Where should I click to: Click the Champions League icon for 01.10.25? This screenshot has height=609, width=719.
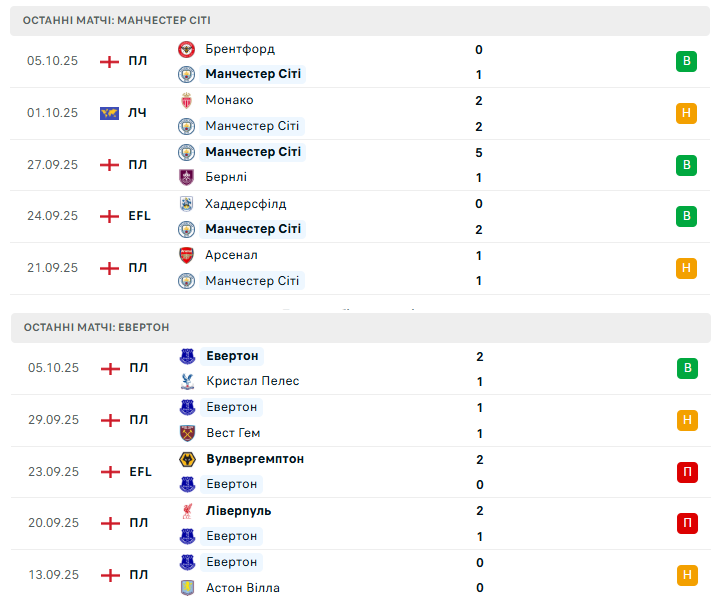point(110,113)
